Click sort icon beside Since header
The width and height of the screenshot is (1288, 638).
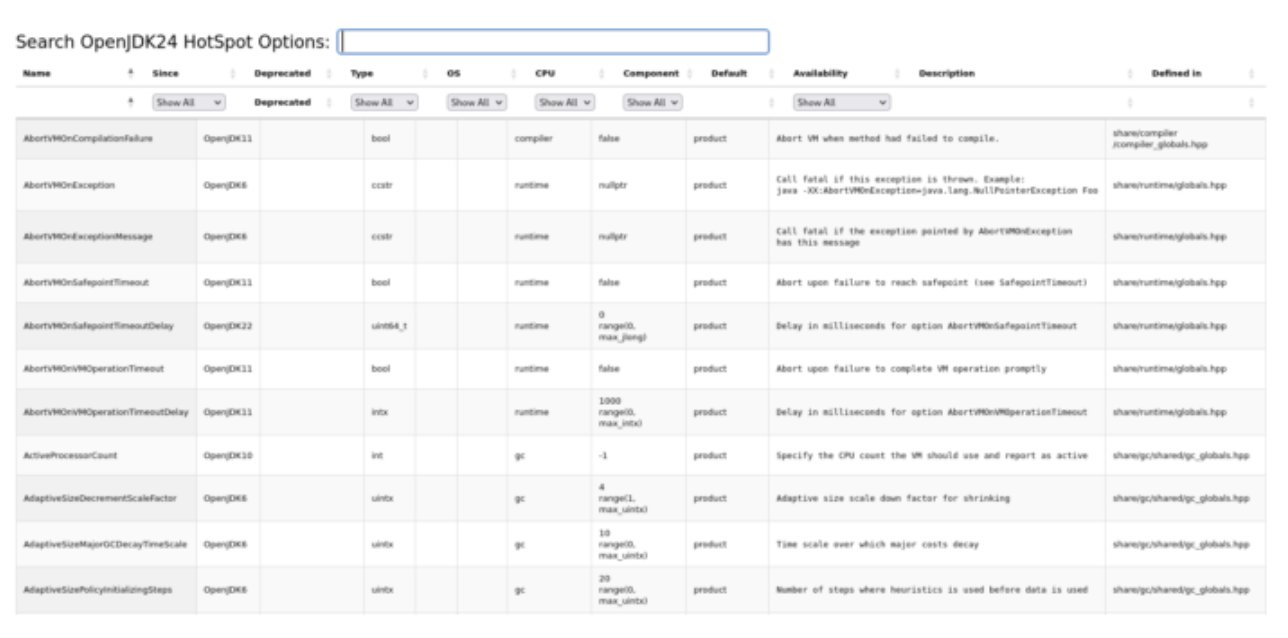(x=232, y=73)
